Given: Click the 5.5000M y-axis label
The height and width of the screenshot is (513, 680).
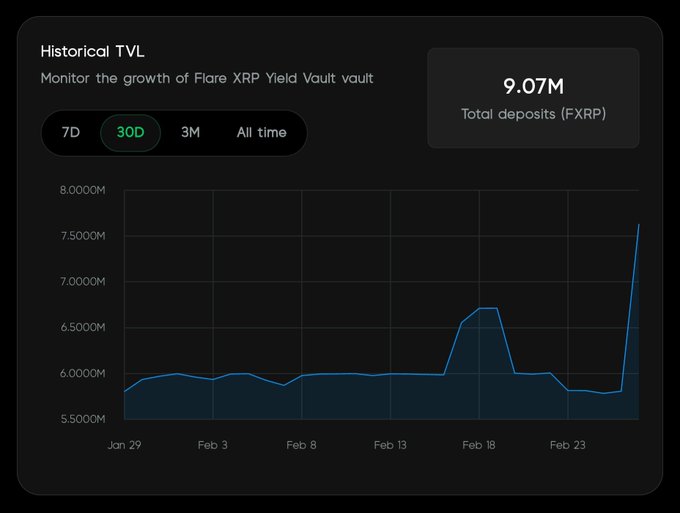Looking at the screenshot, I should pos(83,419).
